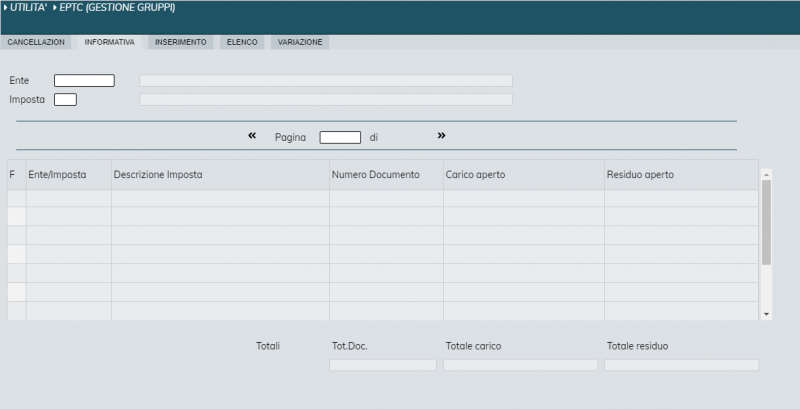
Task: Go to next page with » arrow
Action: [441, 136]
